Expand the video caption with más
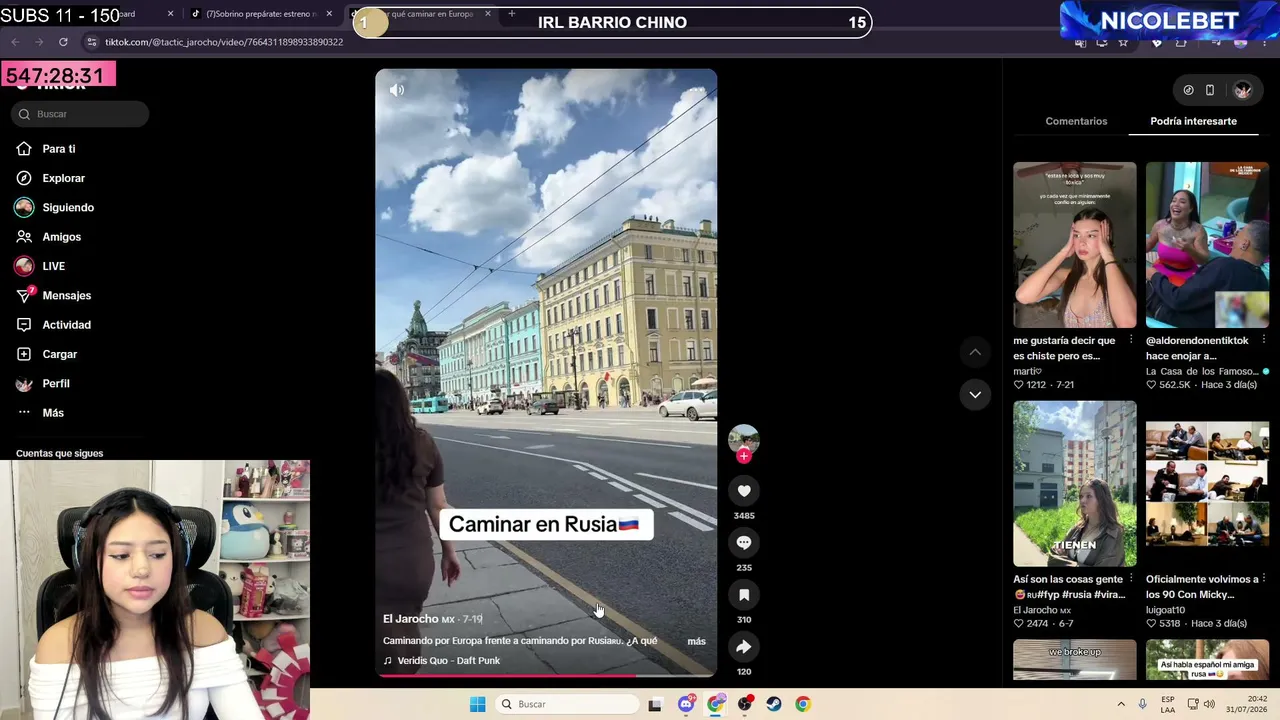Viewport: 1280px width, 720px height. 697,641
